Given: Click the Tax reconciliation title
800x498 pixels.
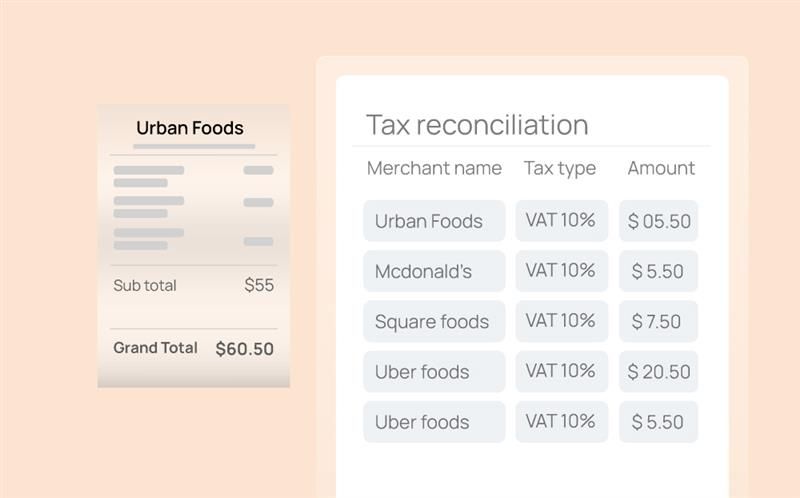Looking at the screenshot, I should 477,124.
